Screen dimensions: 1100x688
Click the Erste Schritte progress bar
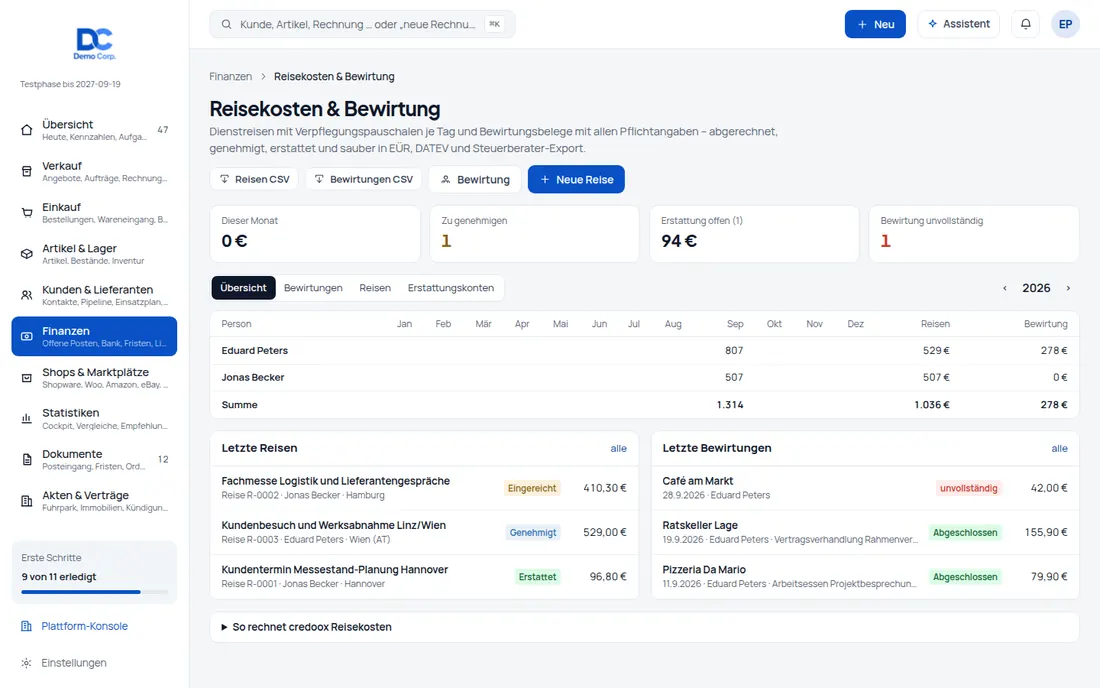94,592
